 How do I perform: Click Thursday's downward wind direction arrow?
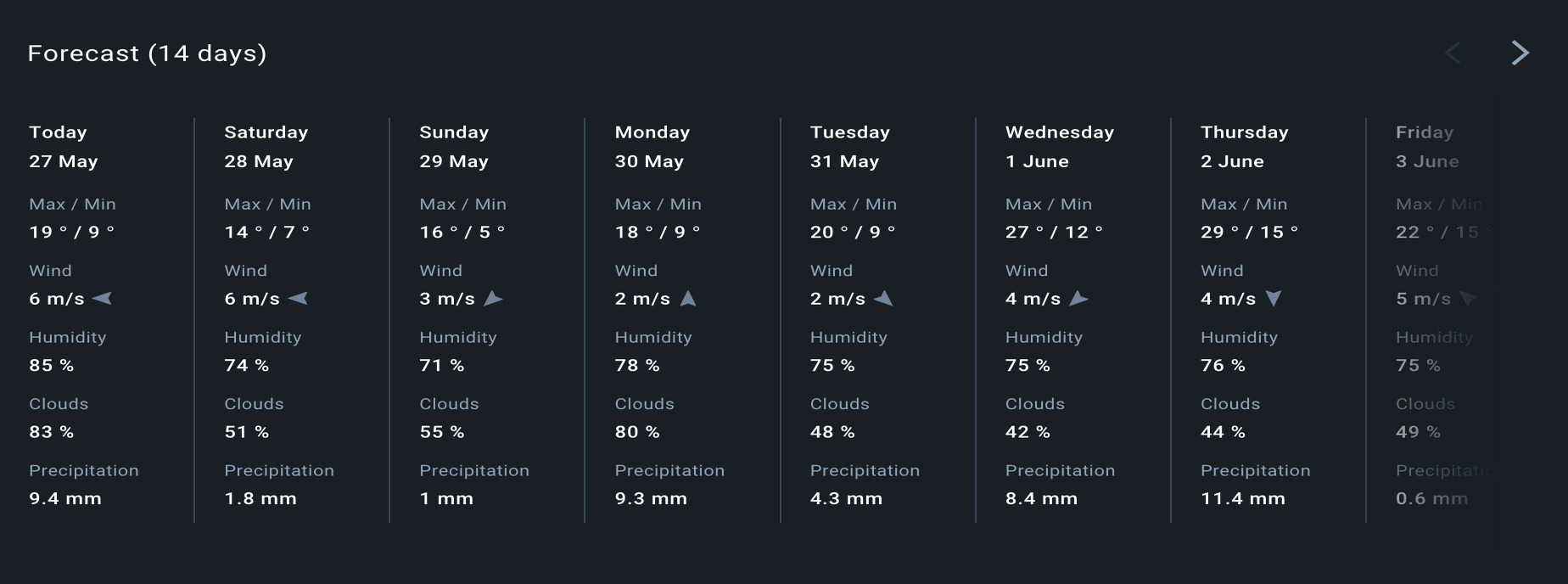tap(1274, 299)
